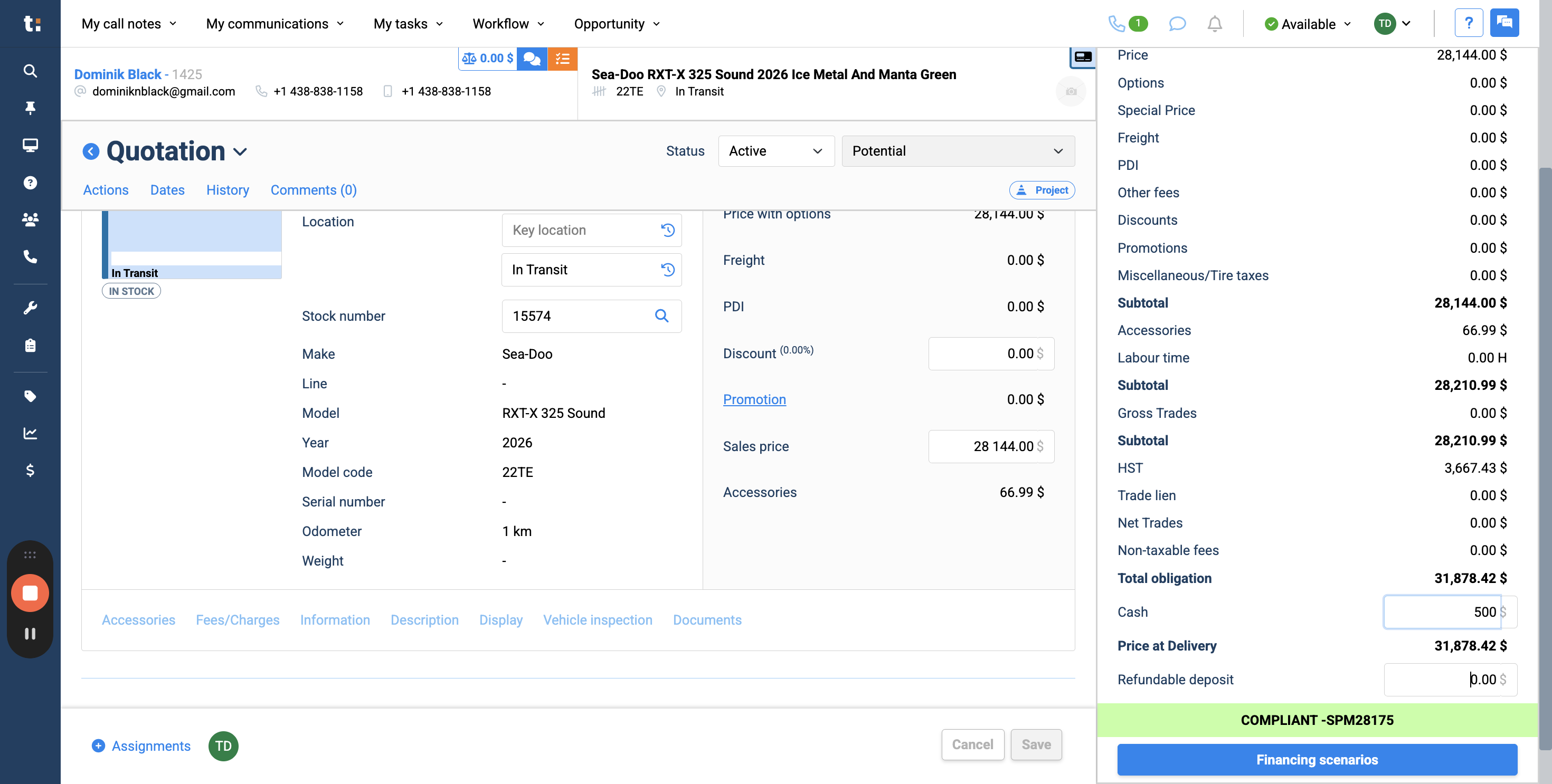
Task: Stop the recording with red button
Action: pyautogui.click(x=30, y=593)
